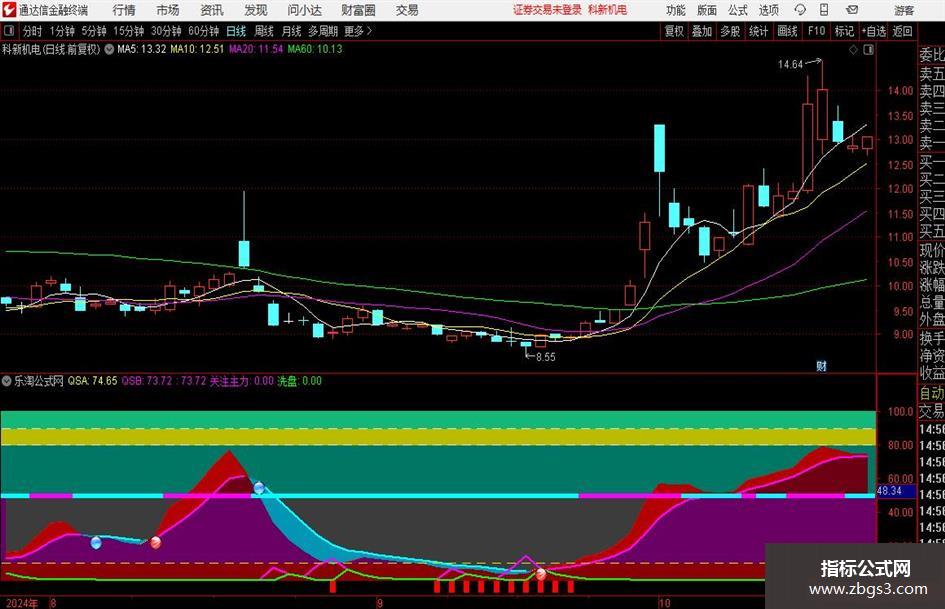This screenshot has height=609, width=945.
Task: Open the 市场 menu
Action: (168, 10)
